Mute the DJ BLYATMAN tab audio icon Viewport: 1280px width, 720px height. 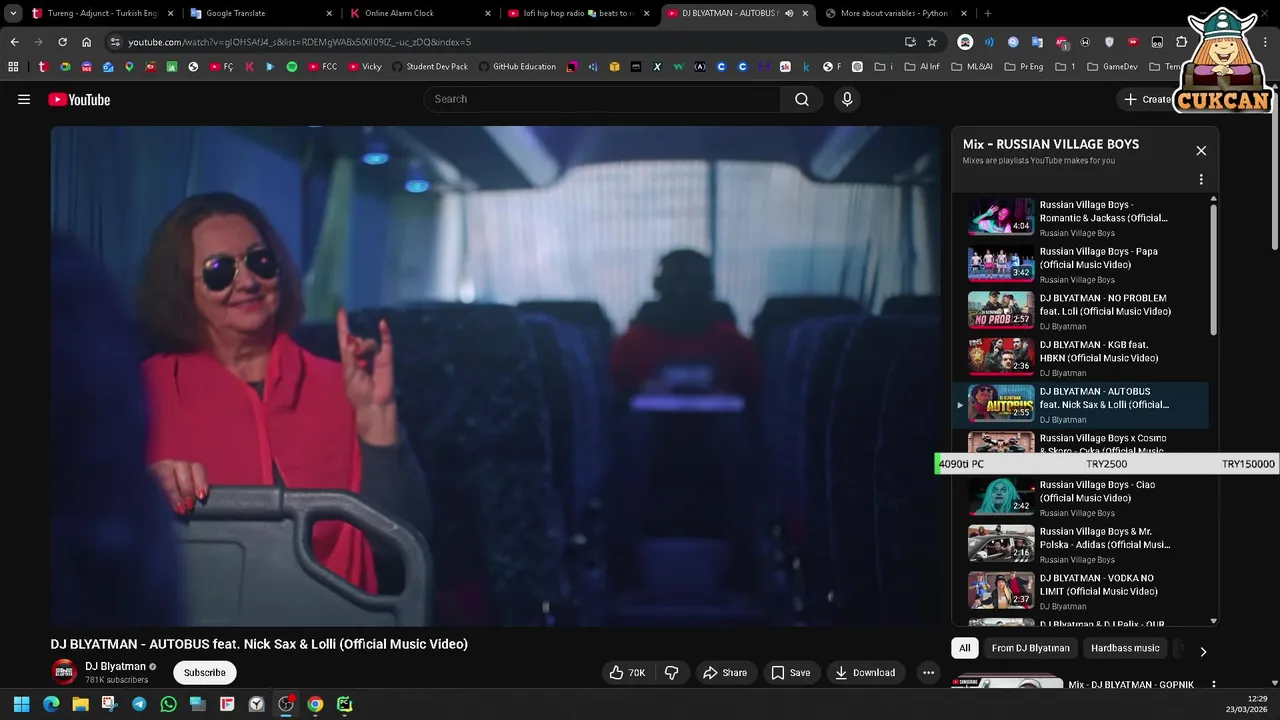790,13
